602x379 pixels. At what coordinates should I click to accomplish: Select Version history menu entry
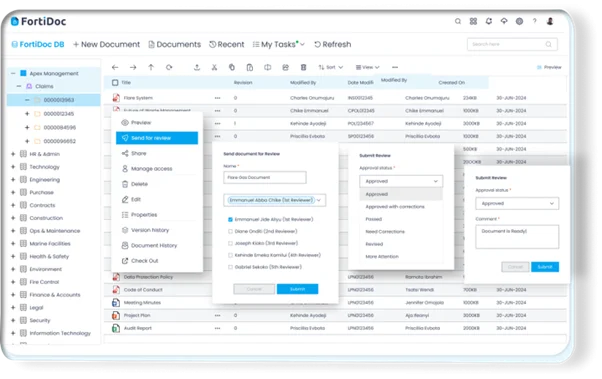pos(150,230)
